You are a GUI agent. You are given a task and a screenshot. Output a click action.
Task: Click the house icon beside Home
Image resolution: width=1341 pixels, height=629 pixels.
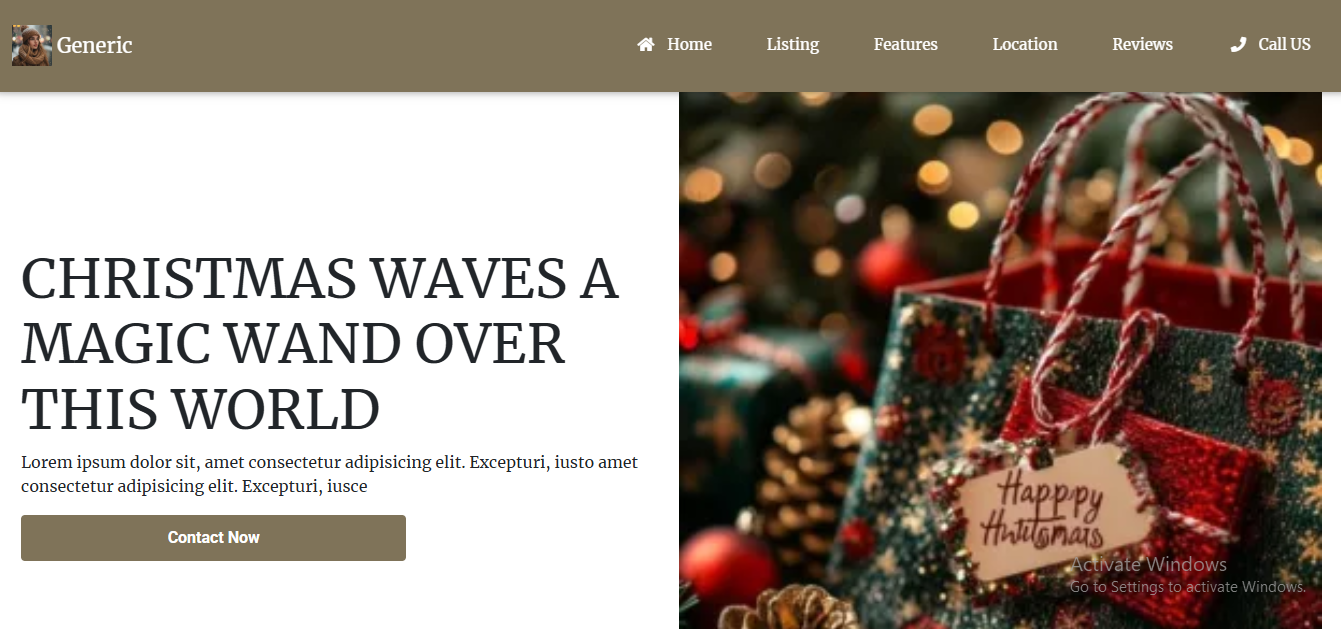646,44
